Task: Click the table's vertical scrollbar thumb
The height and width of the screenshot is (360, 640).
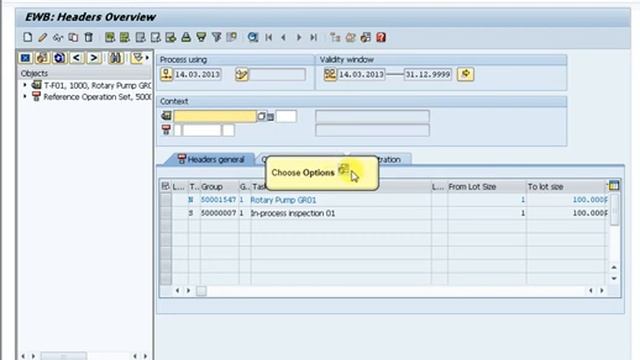Action: (614, 210)
